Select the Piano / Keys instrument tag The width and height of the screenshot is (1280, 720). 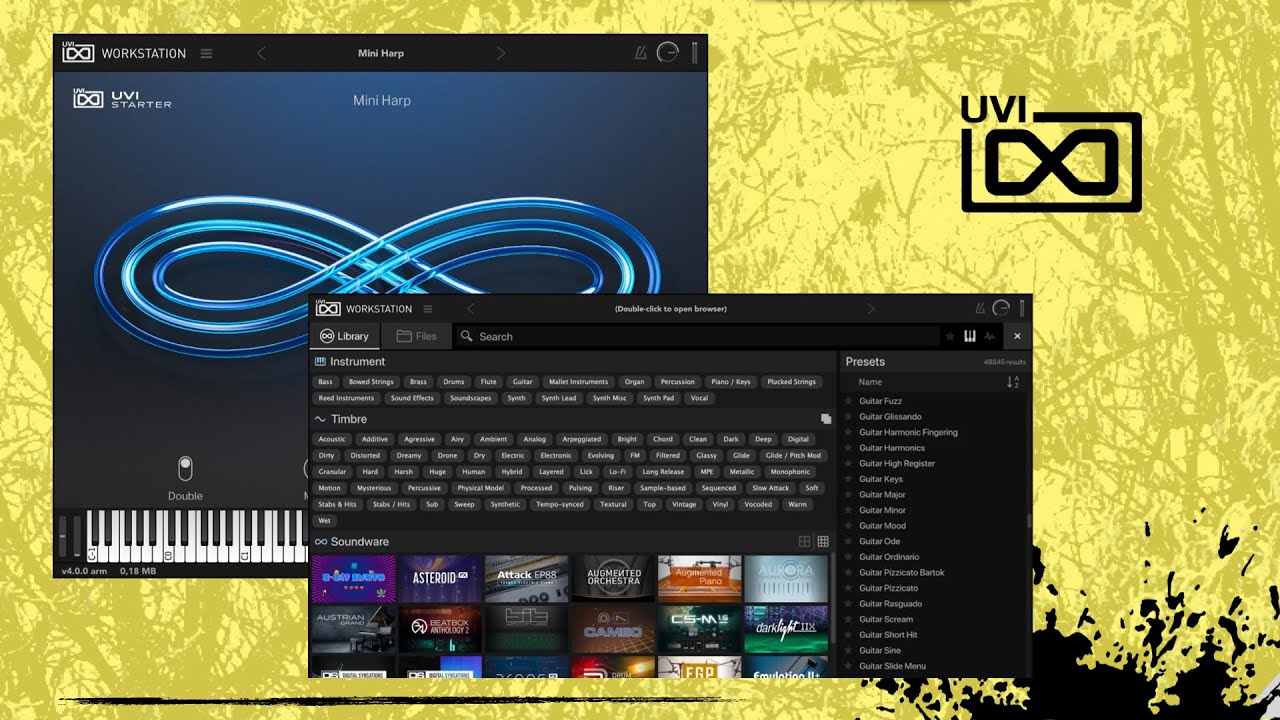[731, 382]
